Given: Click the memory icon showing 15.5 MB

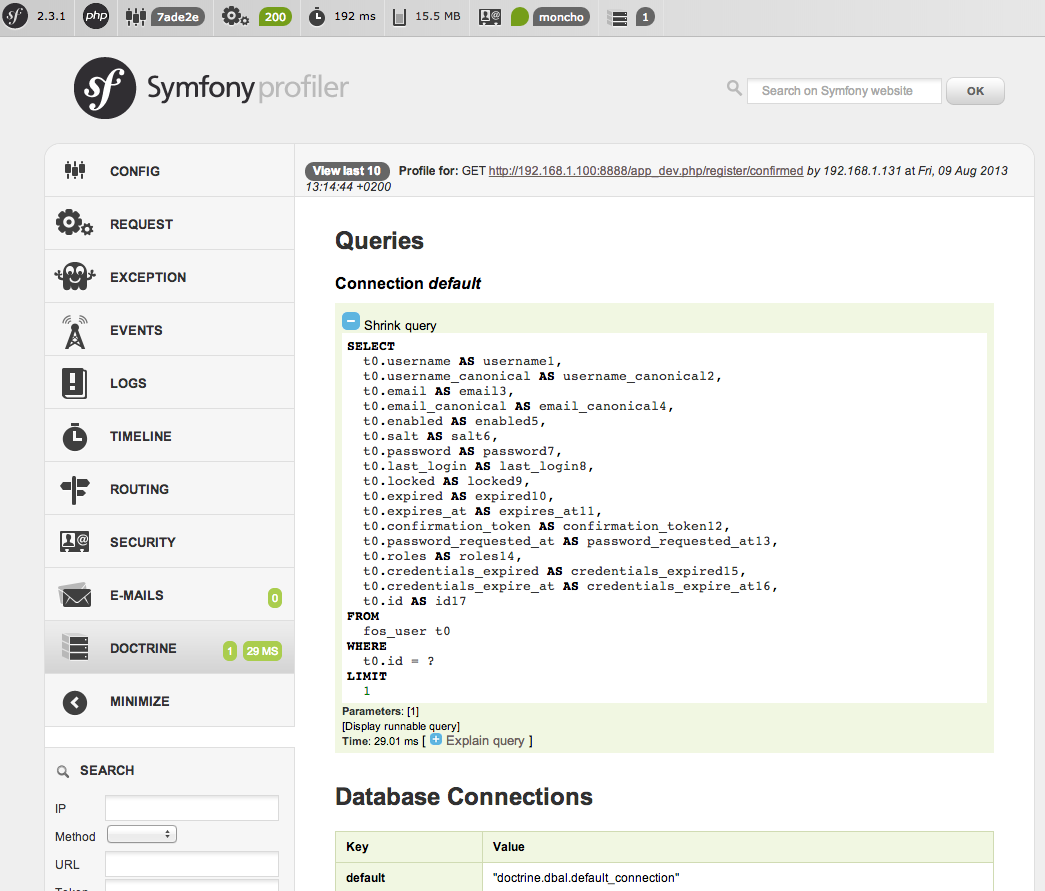Looking at the screenshot, I should tap(400, 17).
